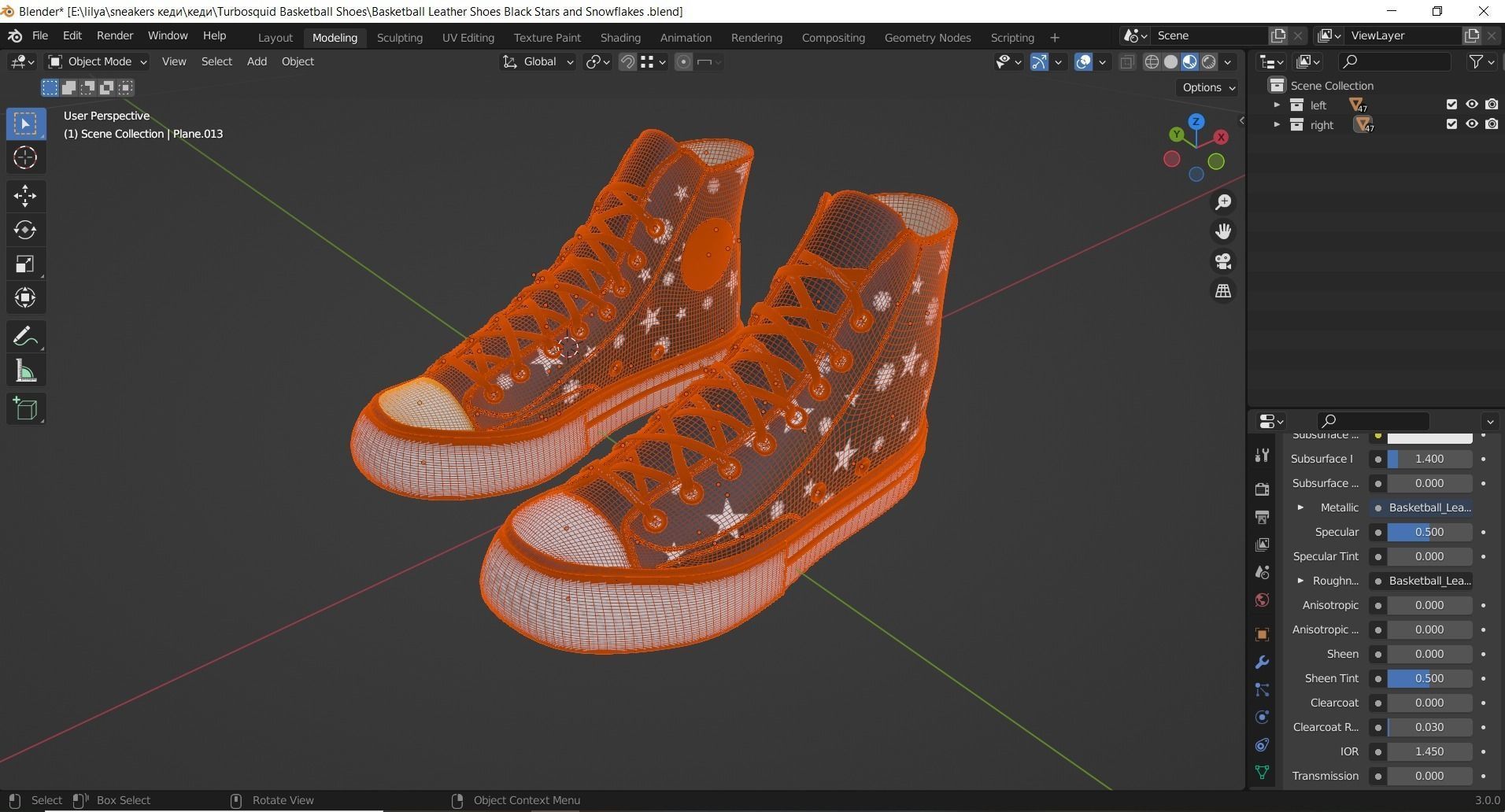This screenshot has width=1505, height=812.
Task: Expand the right collection in outliner
Action: pyautogui.click(x=1277, y=124)
